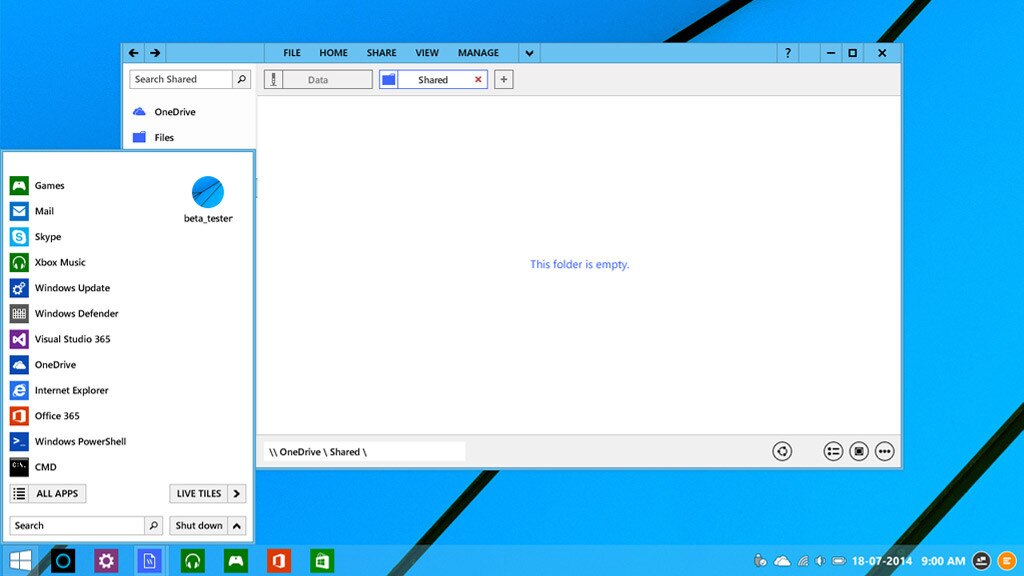The image size is (1024, 576).
Task: Click OneDrive cloud tray icon
Action: [782, 561]
